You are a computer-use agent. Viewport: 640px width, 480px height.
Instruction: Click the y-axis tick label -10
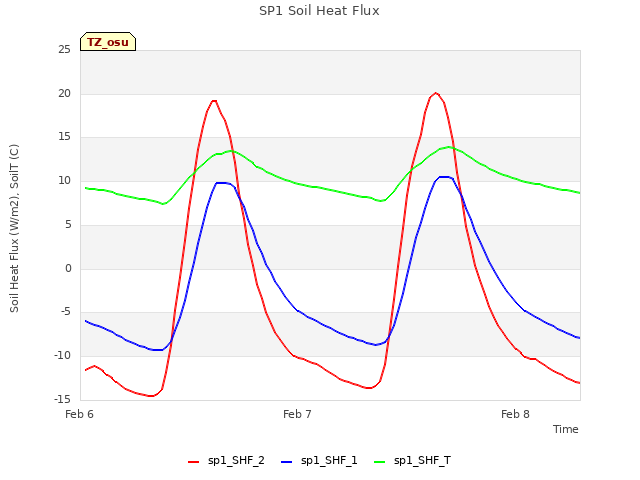click(x=62, y=356)
